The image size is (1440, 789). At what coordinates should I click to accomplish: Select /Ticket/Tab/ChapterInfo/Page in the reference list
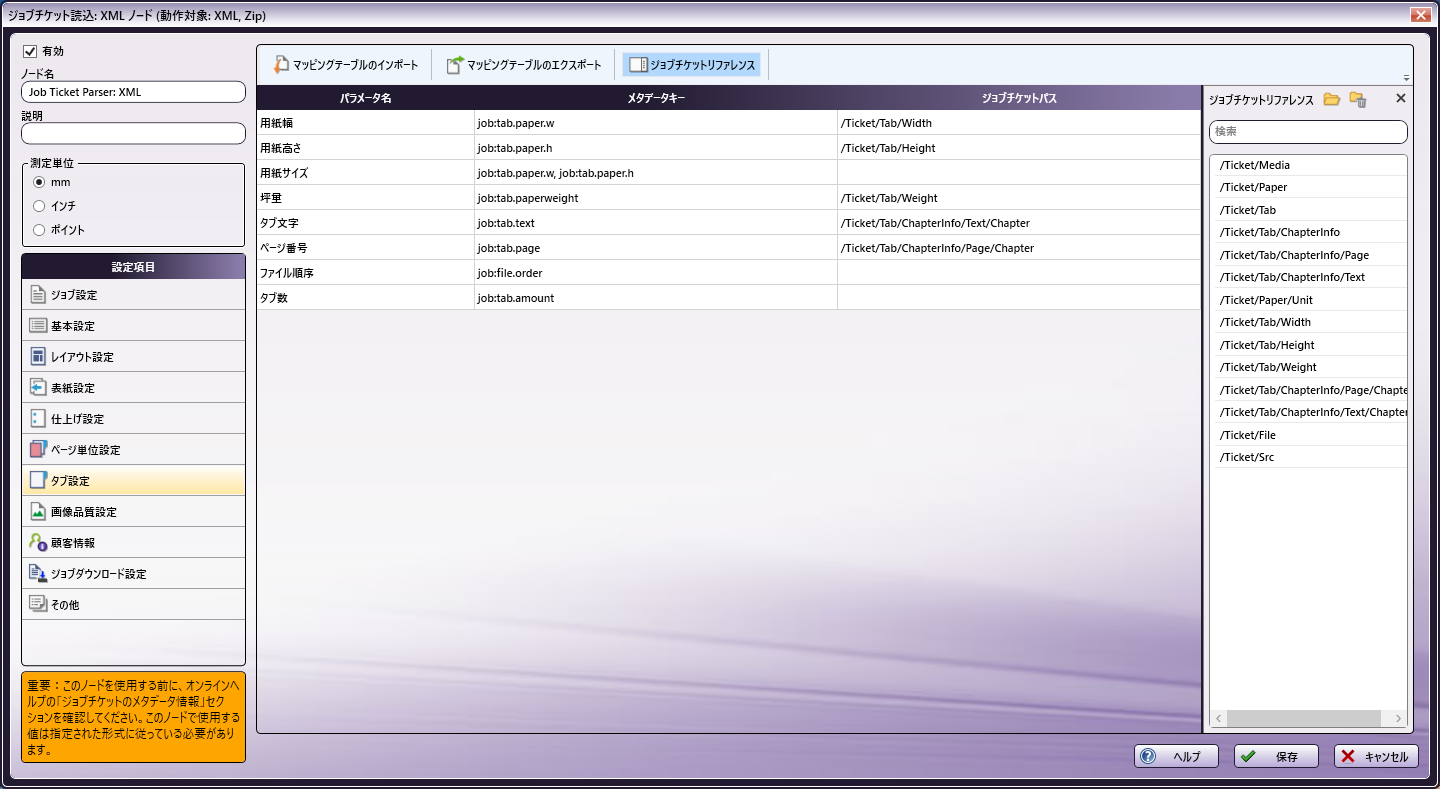[x=1310, y=255]
